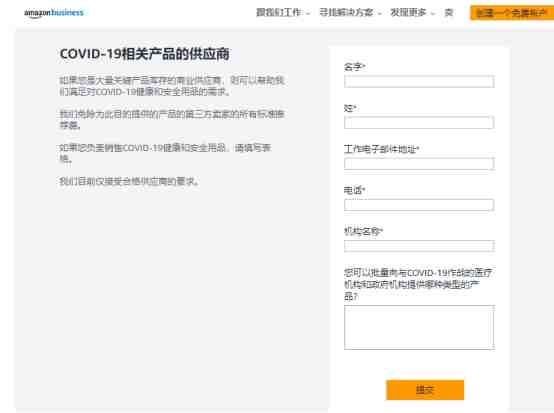Focus the 机构名称 (organization name) field

click(419, 246)
